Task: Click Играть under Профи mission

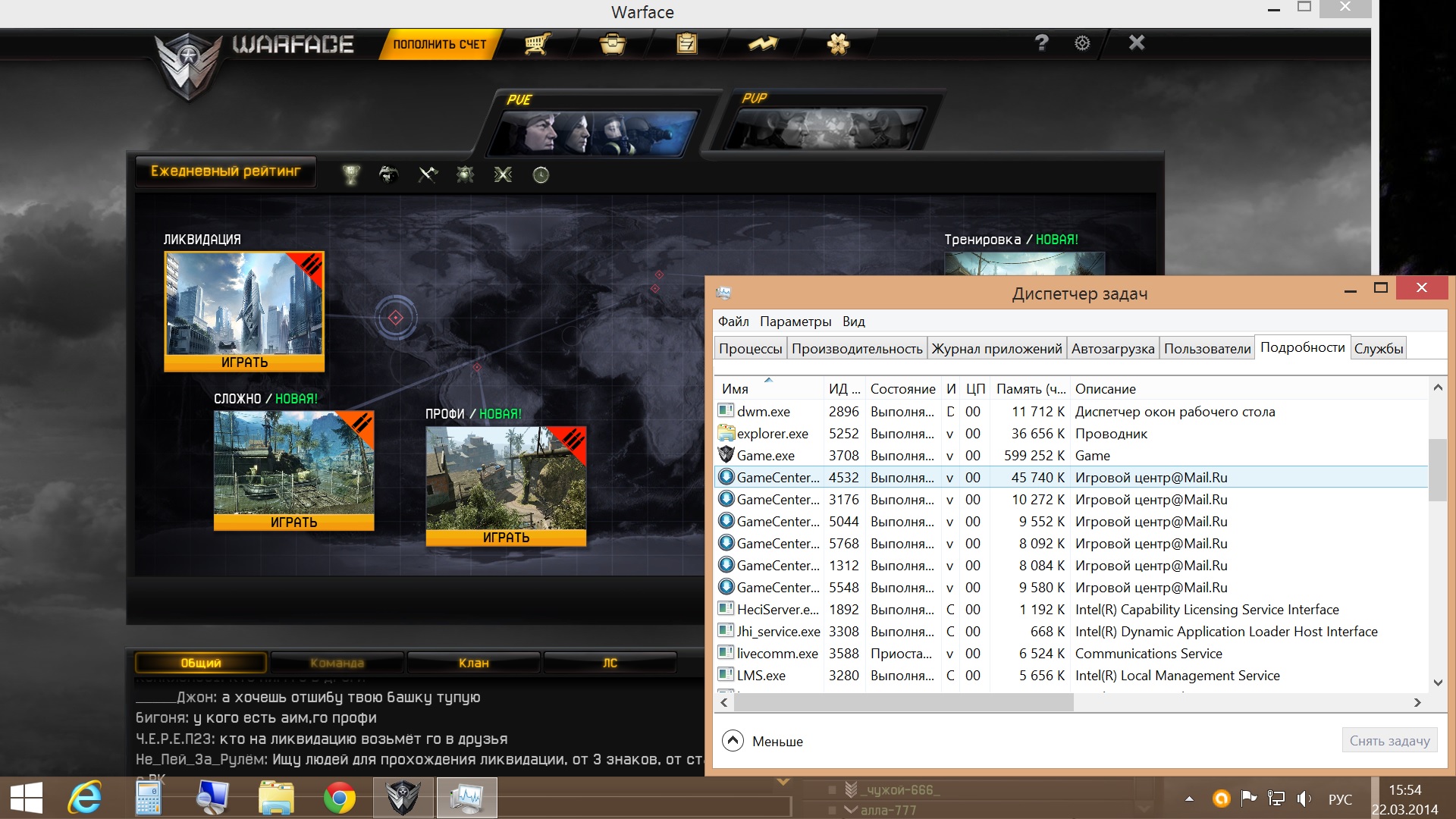Action: 506,538
